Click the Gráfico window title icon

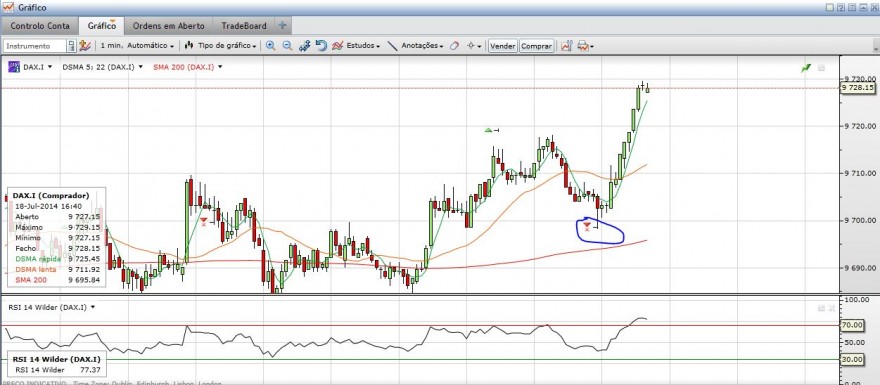tap(8, 7)
